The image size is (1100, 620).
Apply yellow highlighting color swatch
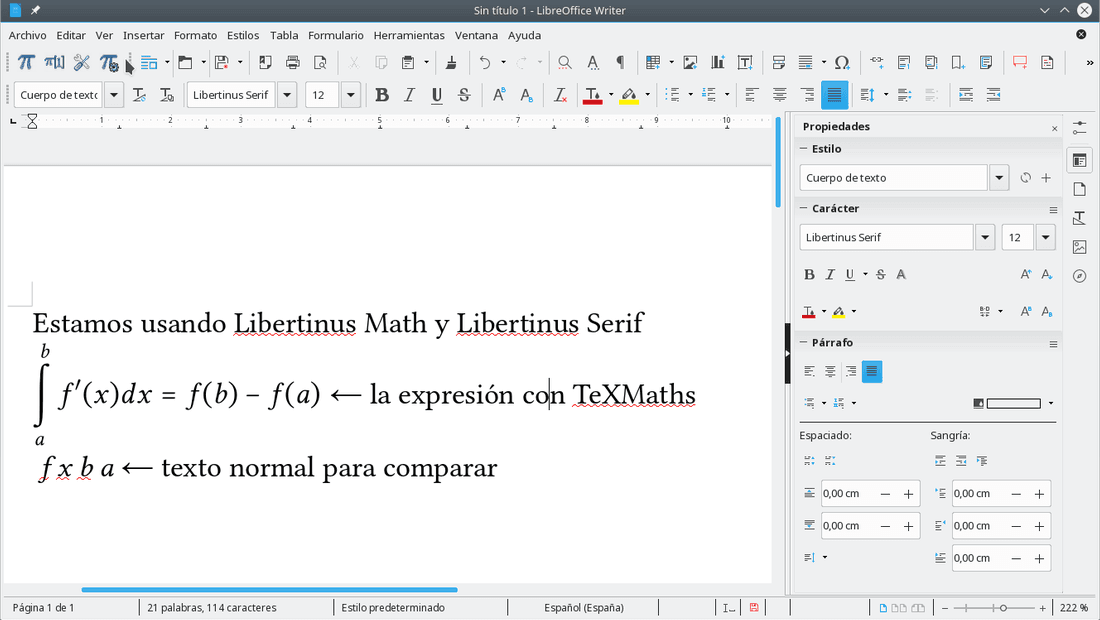click(x=629, y=95)
